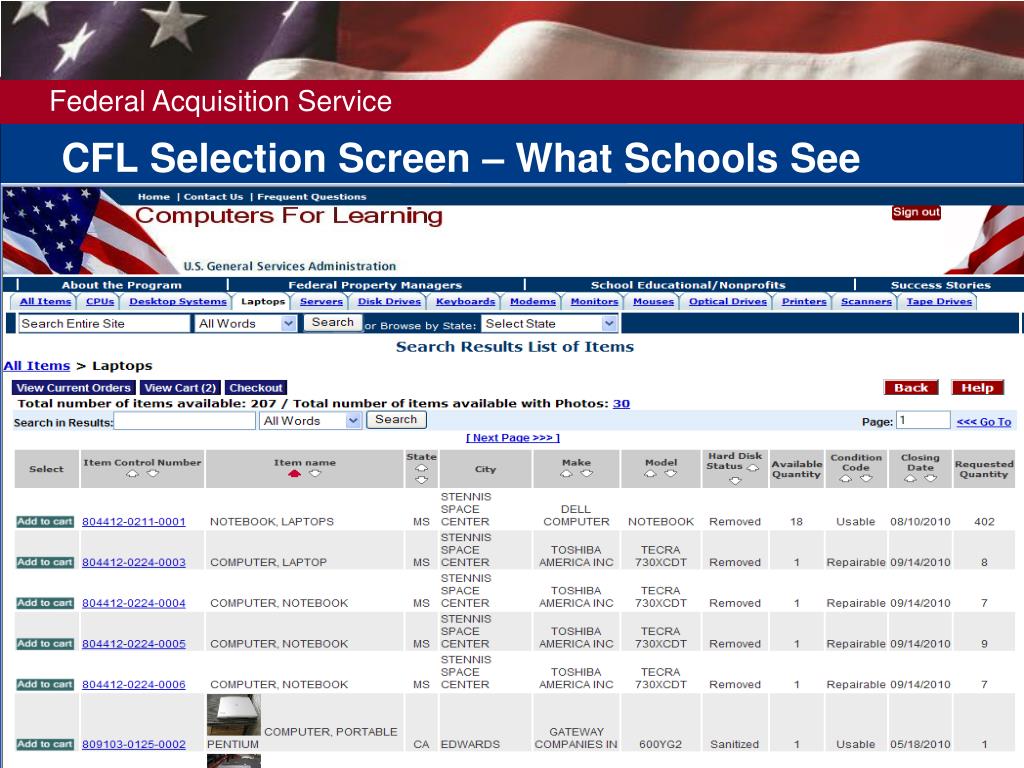Click the Home link
Image resolution: width=1024 pixels, height=768 pixels.
tap(153, 197)
